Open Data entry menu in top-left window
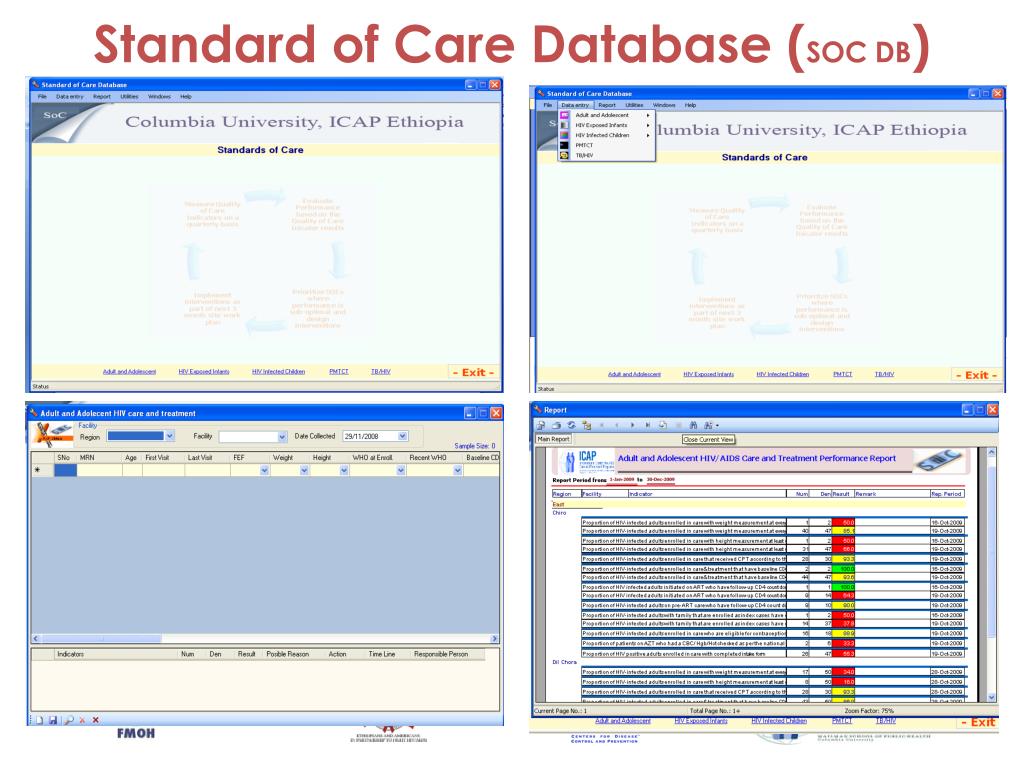 (x=69, y=97)
